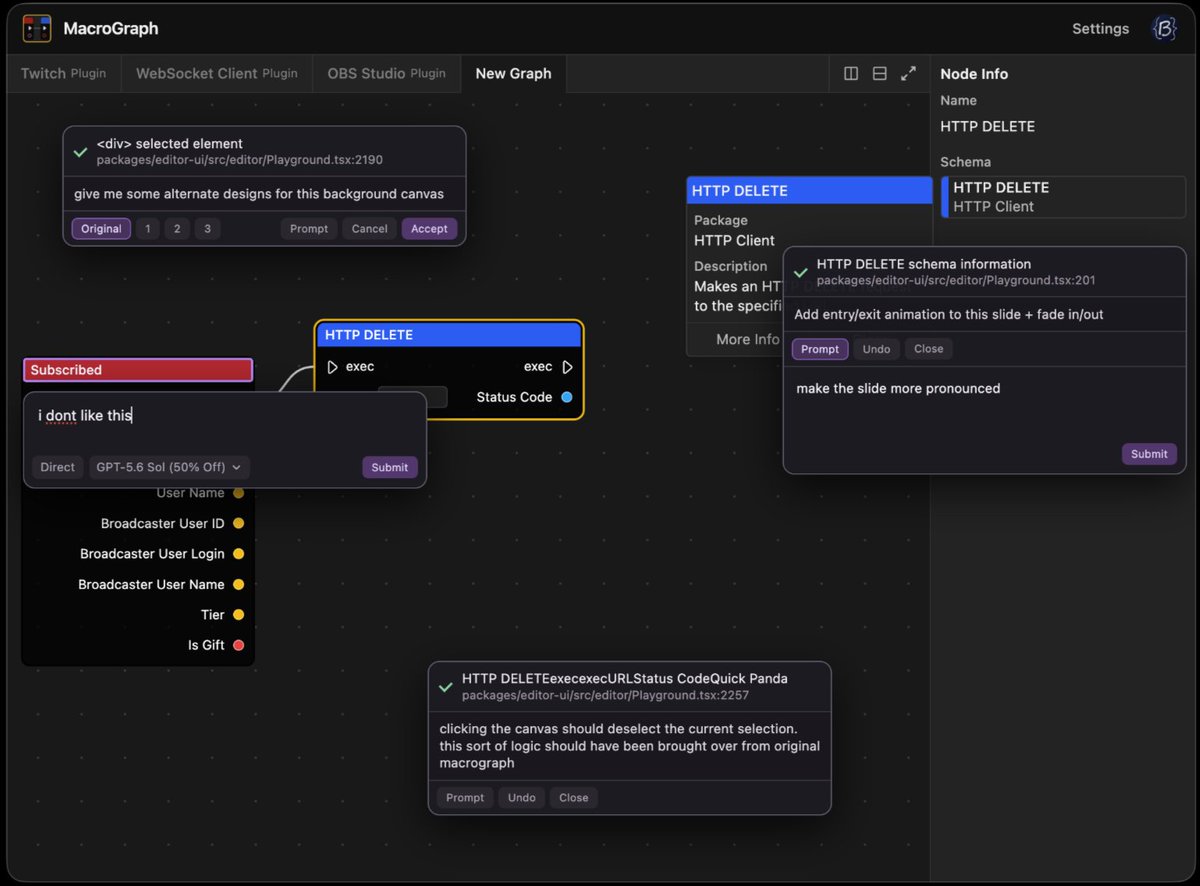Select the HTTP DELETE schema item in Node Info
Screen dimensions: 1200x886
[1063, 197]
